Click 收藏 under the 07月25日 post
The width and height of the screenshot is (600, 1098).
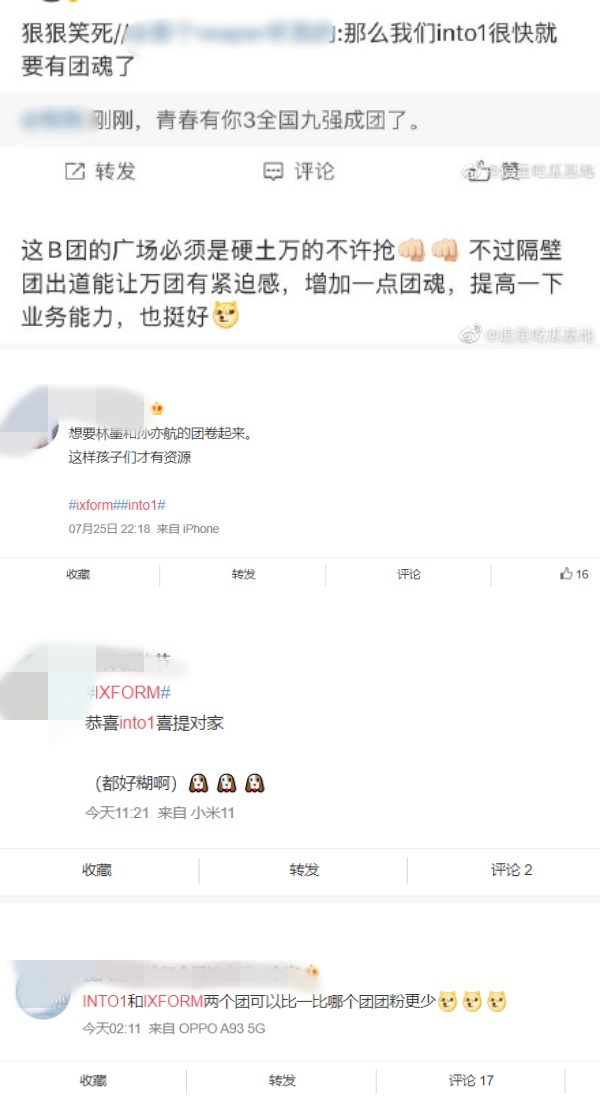[x=78, y=574]
